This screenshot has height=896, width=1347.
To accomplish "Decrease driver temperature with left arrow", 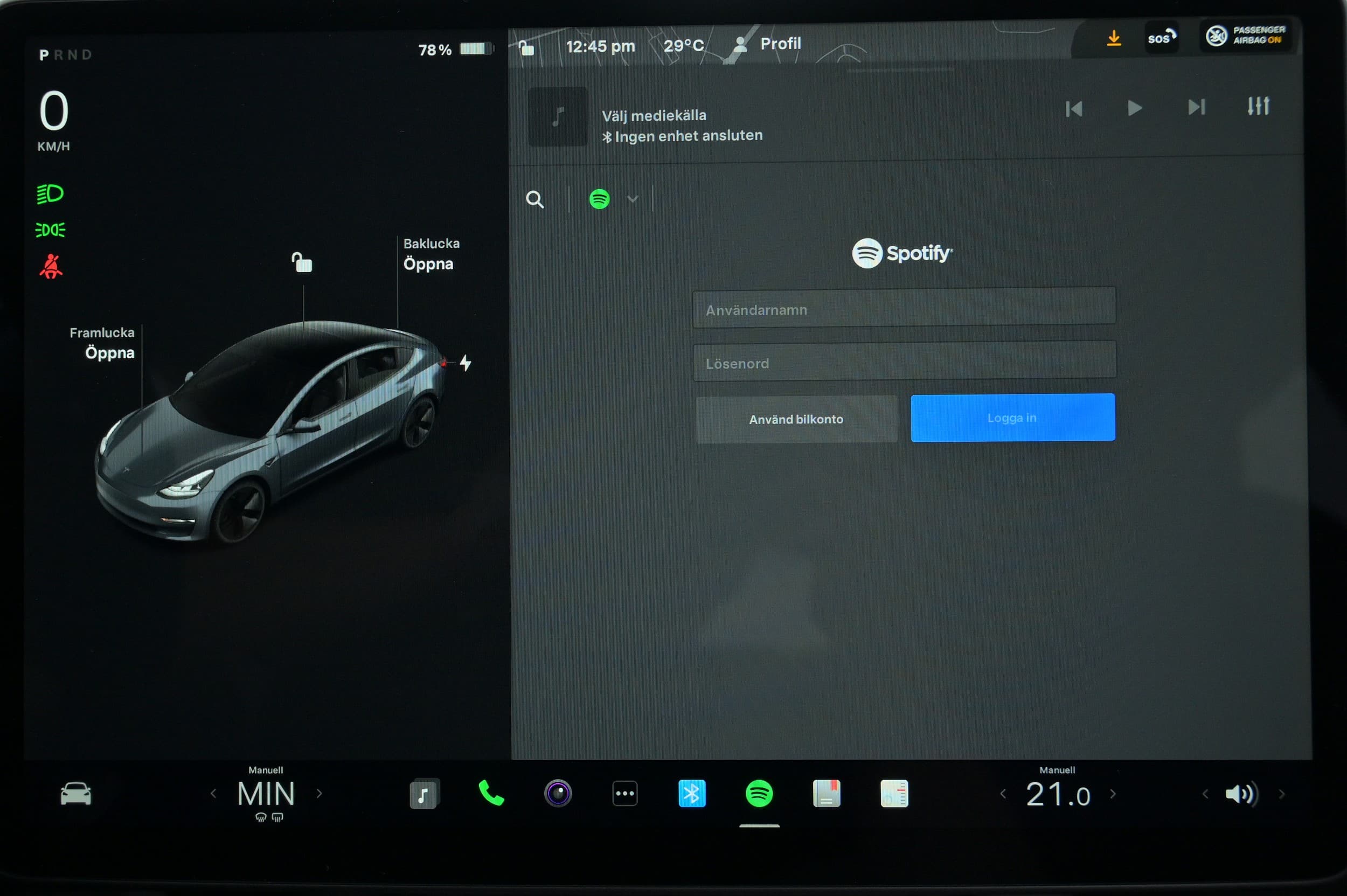I will [213, 794].
